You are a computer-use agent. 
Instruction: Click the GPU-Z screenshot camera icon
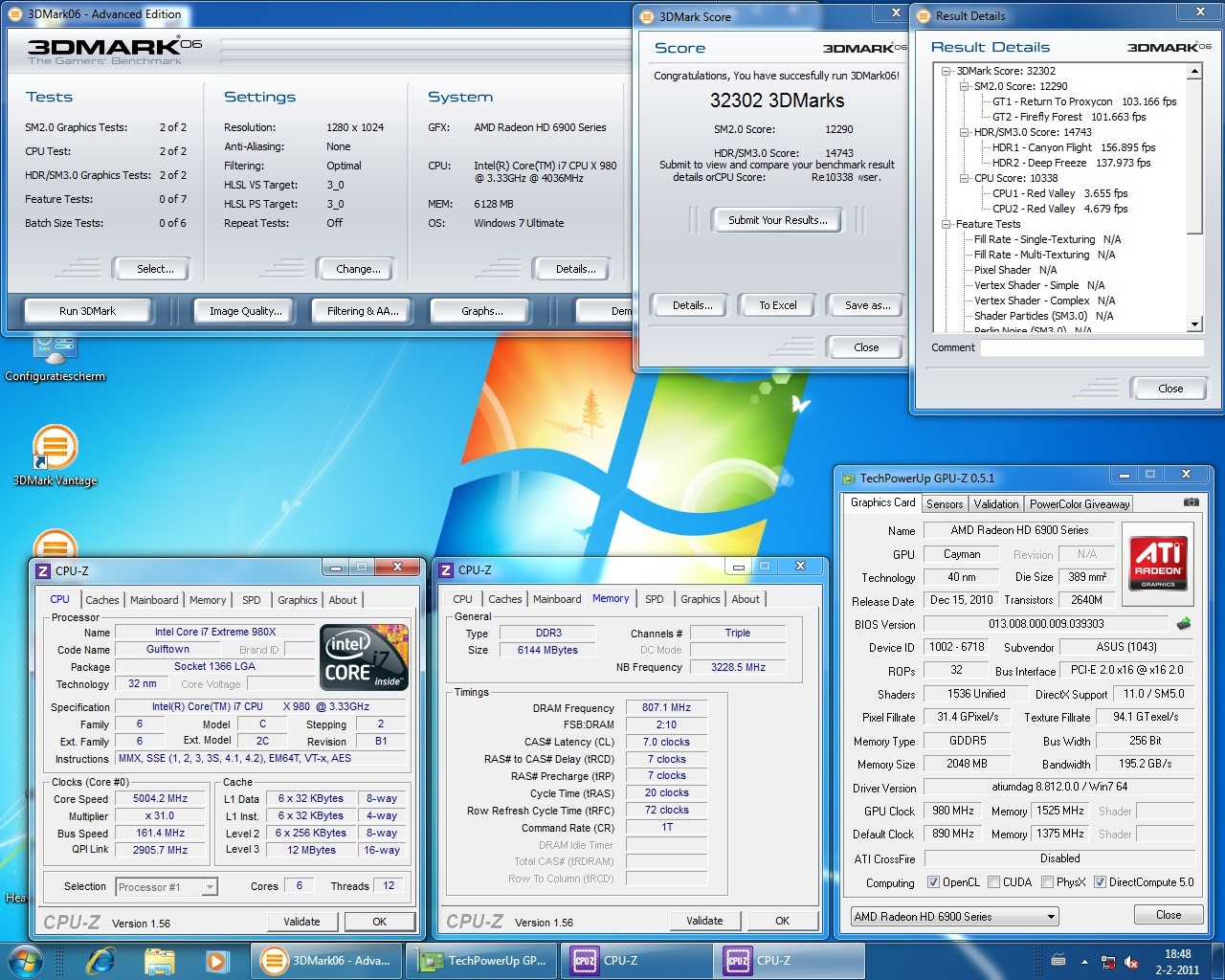(x=1191, y=502)
